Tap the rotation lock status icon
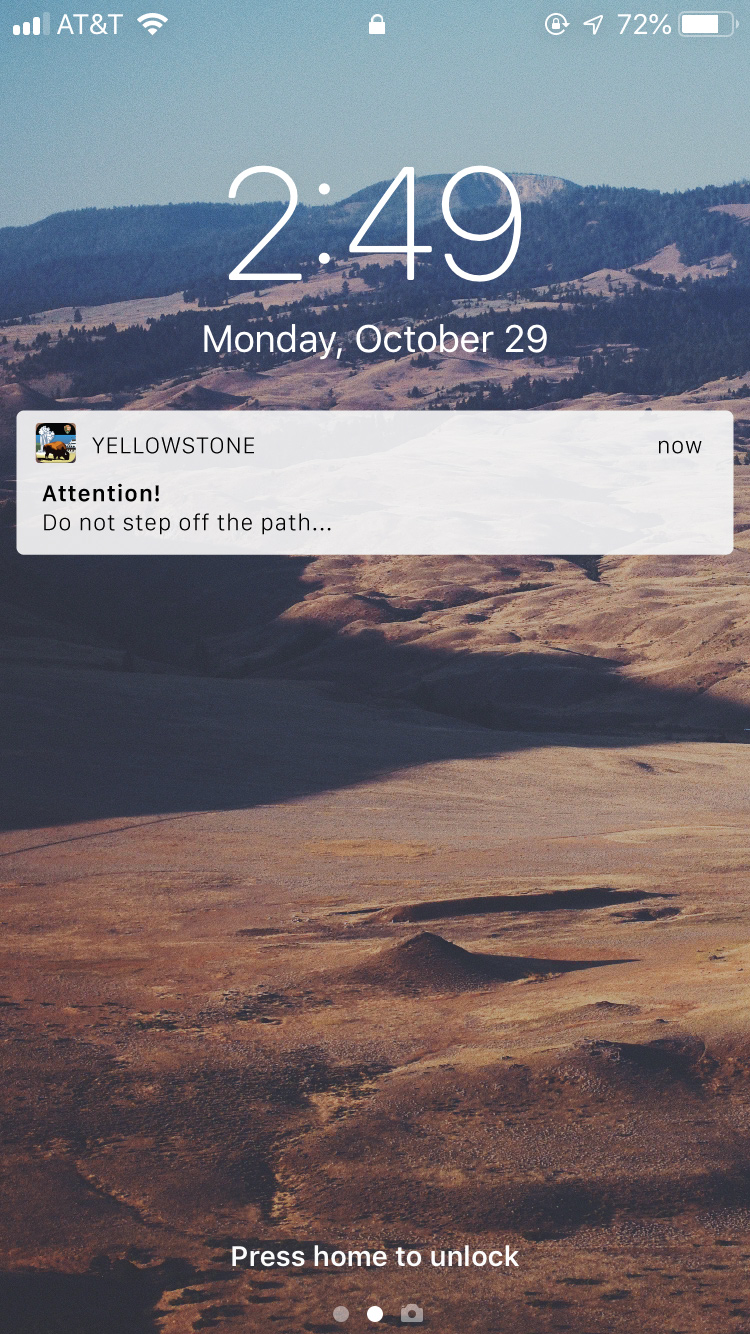 coord(556,25)
